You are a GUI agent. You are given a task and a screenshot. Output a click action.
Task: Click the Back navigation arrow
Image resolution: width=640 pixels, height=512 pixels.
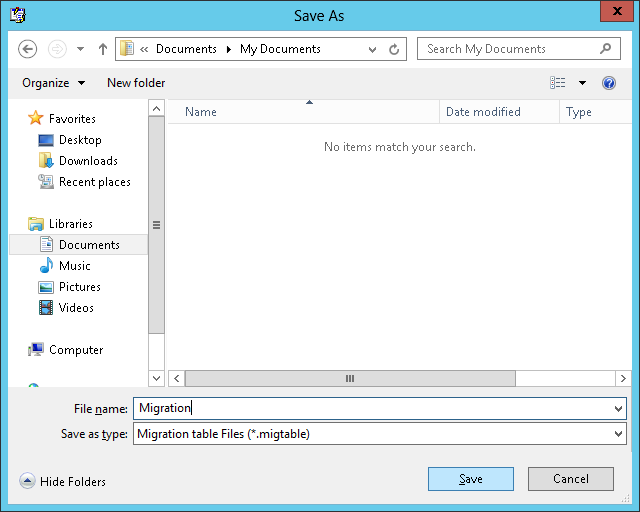(28, 49)
